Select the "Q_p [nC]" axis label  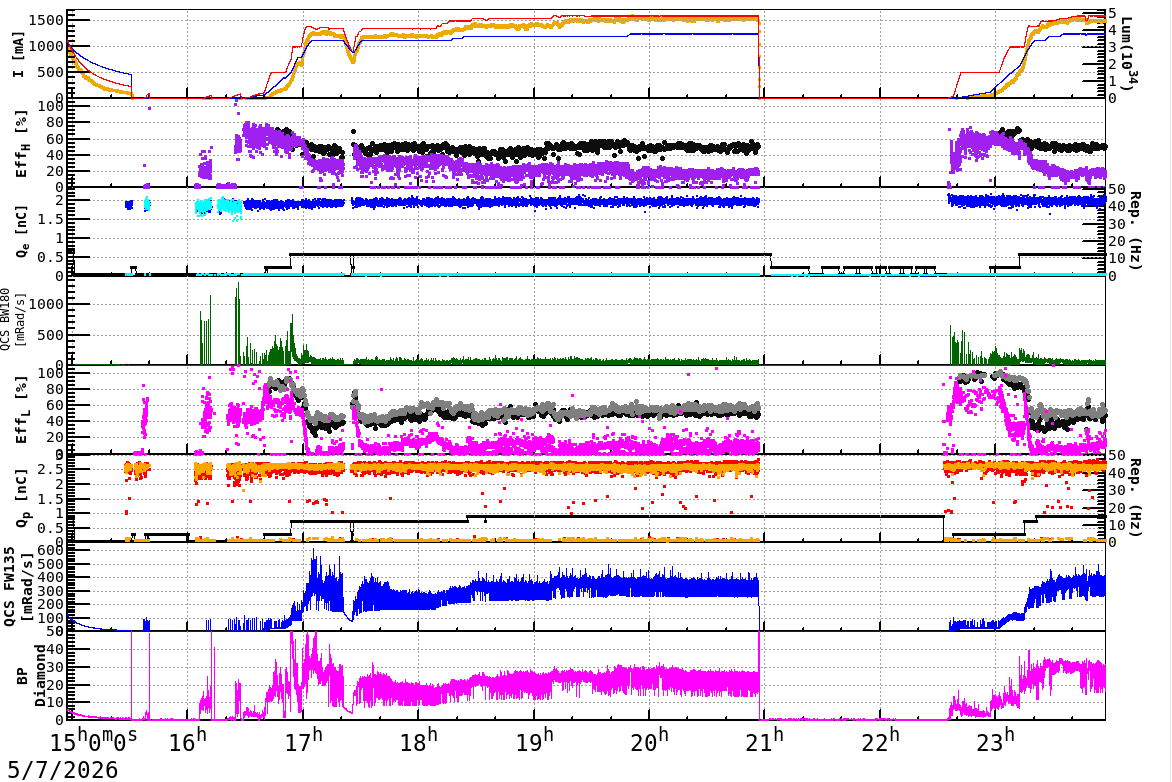tap(22, 498)
